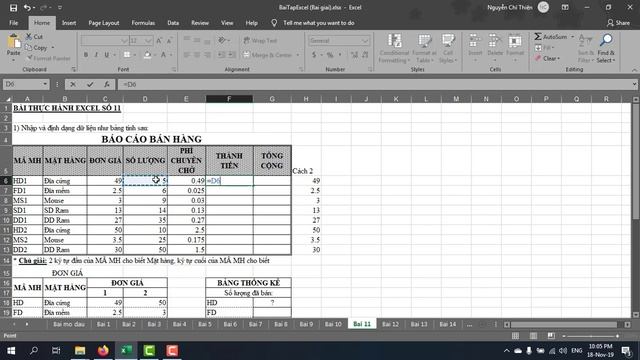This screenshot has width=640, height=360.
Task: Click the Save icon in the title bar
Action: pos(13,7)
